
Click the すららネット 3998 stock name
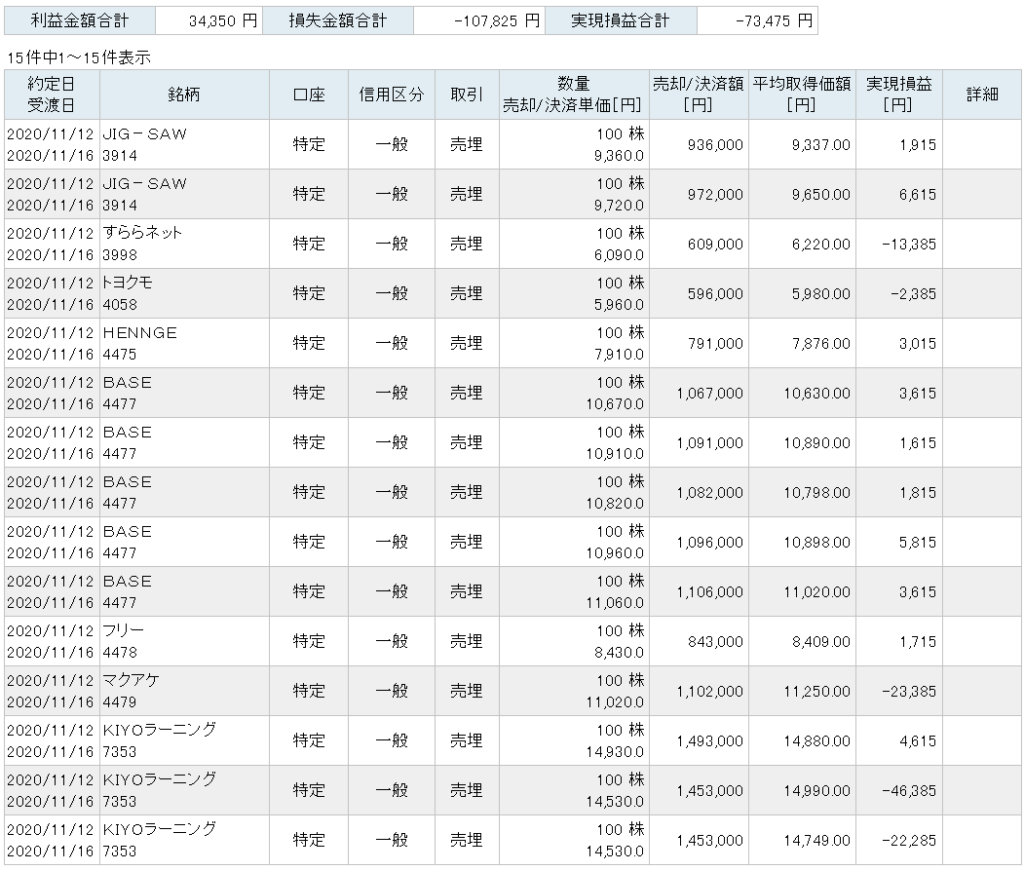point(142,244)
